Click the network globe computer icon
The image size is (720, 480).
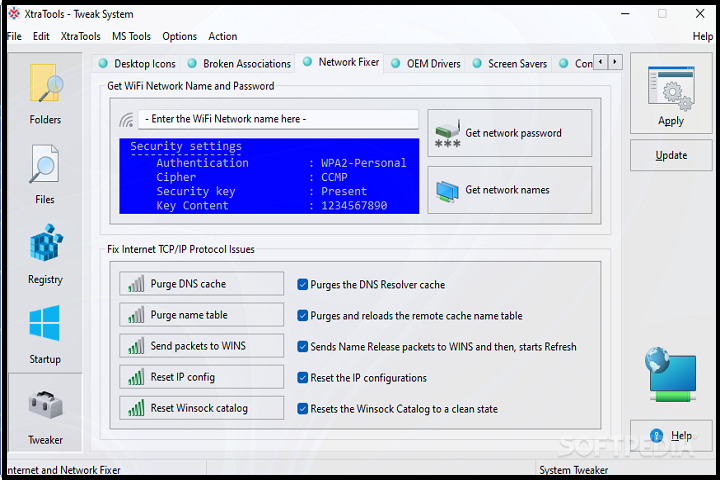[x=671, y=372]
